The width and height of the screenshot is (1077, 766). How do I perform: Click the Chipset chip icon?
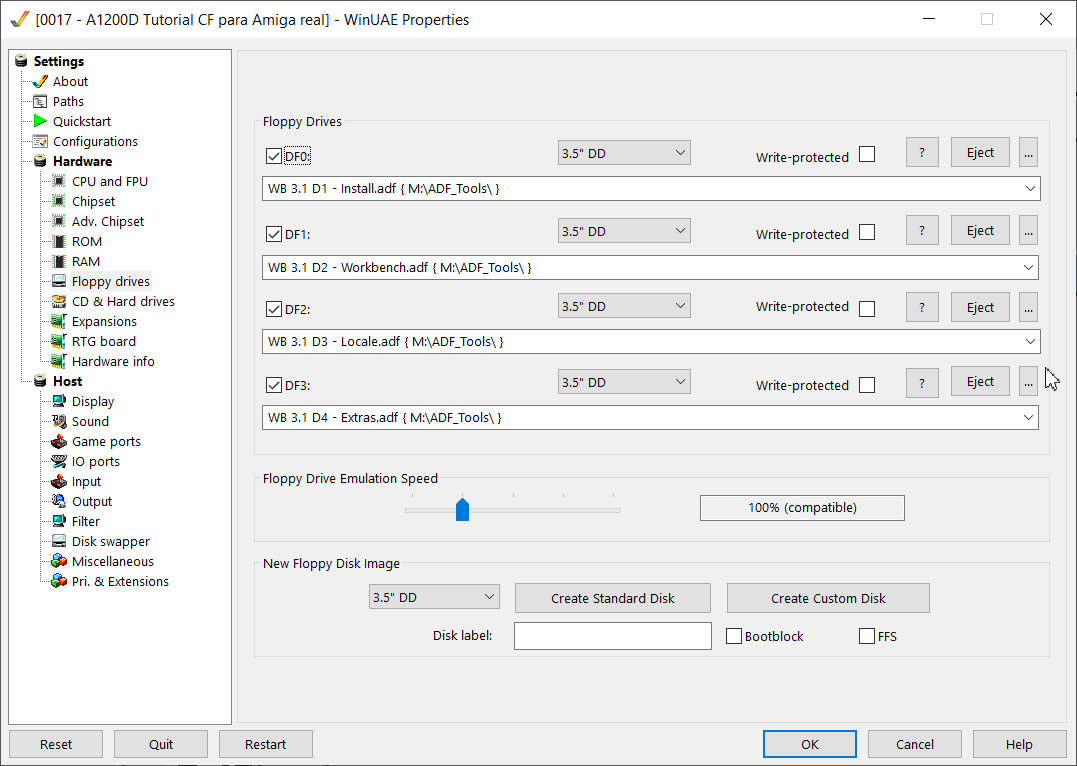tap(59, 201)
